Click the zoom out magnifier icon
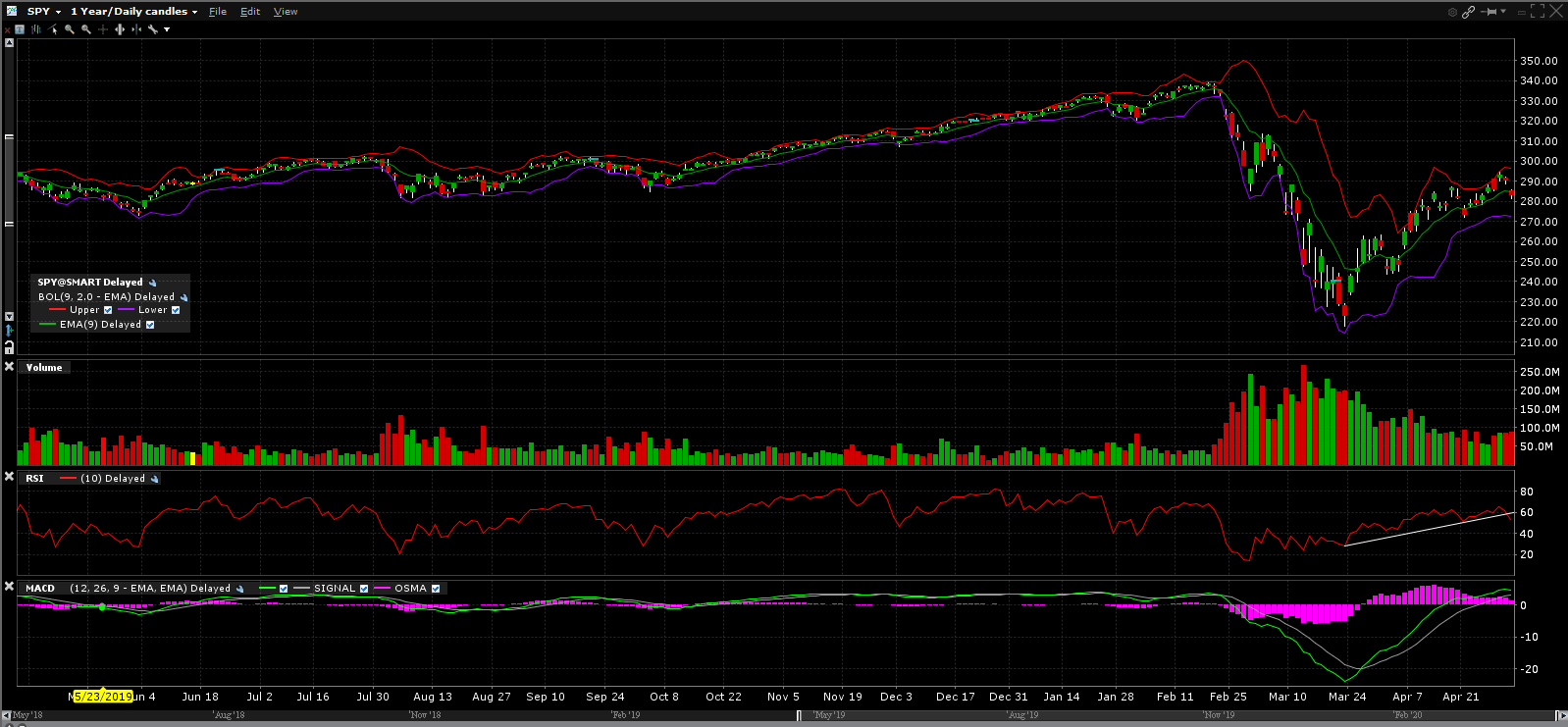Image resolution: width=1568 pixels, height=727 pixels. pyautogui.click(x=86, y=29)
